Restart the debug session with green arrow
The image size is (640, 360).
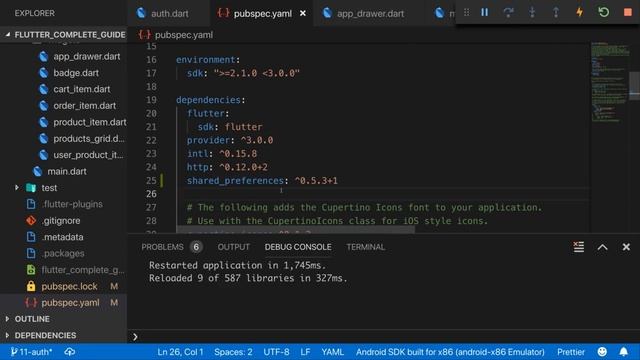click(603, 12)
